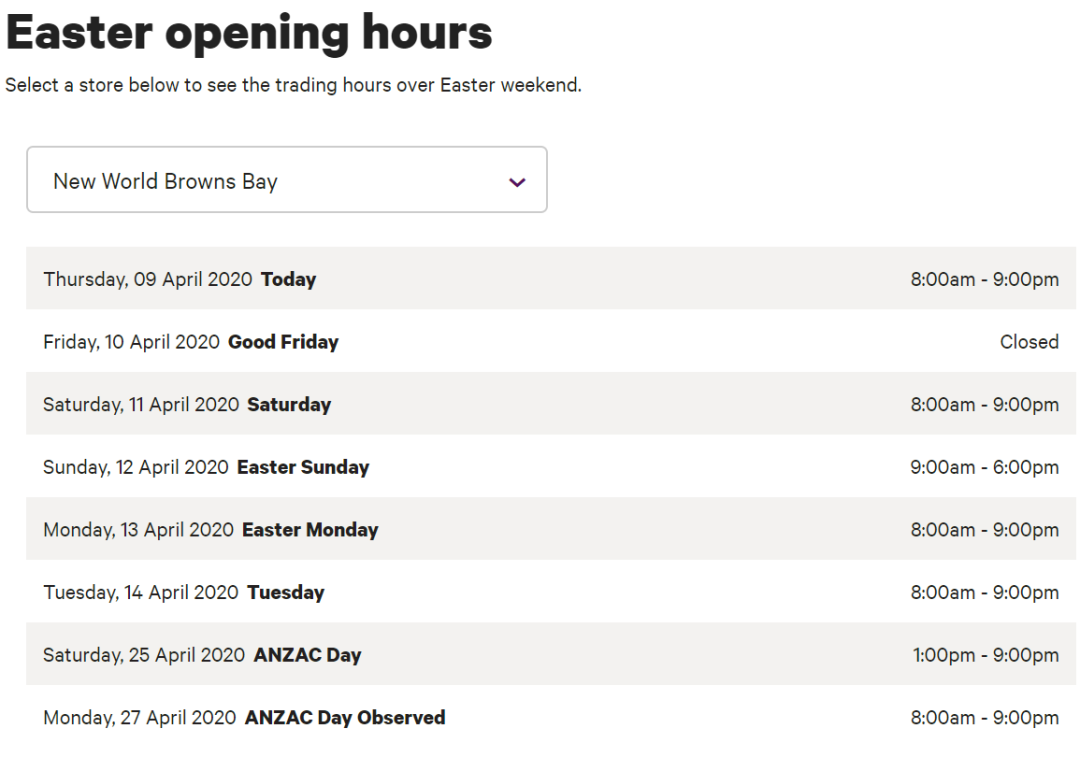The height and width of the screenshot is (757, 1080).
Task: Click 'Closed' status for Good Friday
Action: (x=1028, y=342)
